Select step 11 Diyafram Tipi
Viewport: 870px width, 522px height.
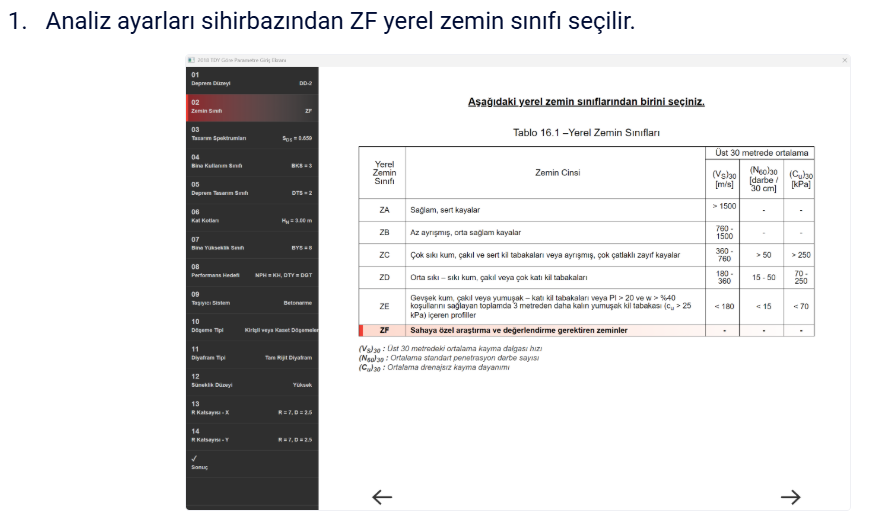point(251,353)
